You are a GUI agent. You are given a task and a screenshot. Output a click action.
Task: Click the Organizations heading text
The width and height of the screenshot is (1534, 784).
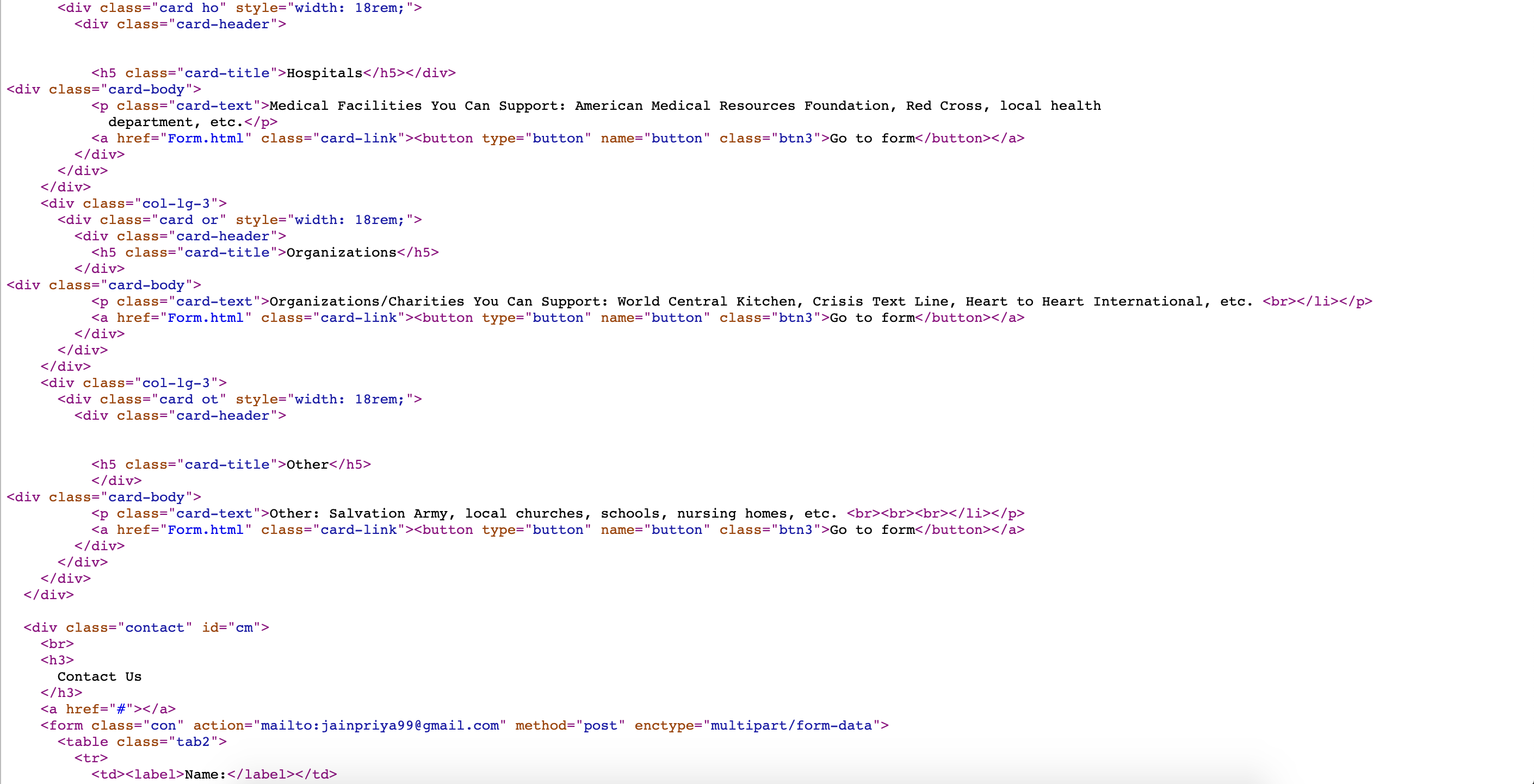(341, 253)
